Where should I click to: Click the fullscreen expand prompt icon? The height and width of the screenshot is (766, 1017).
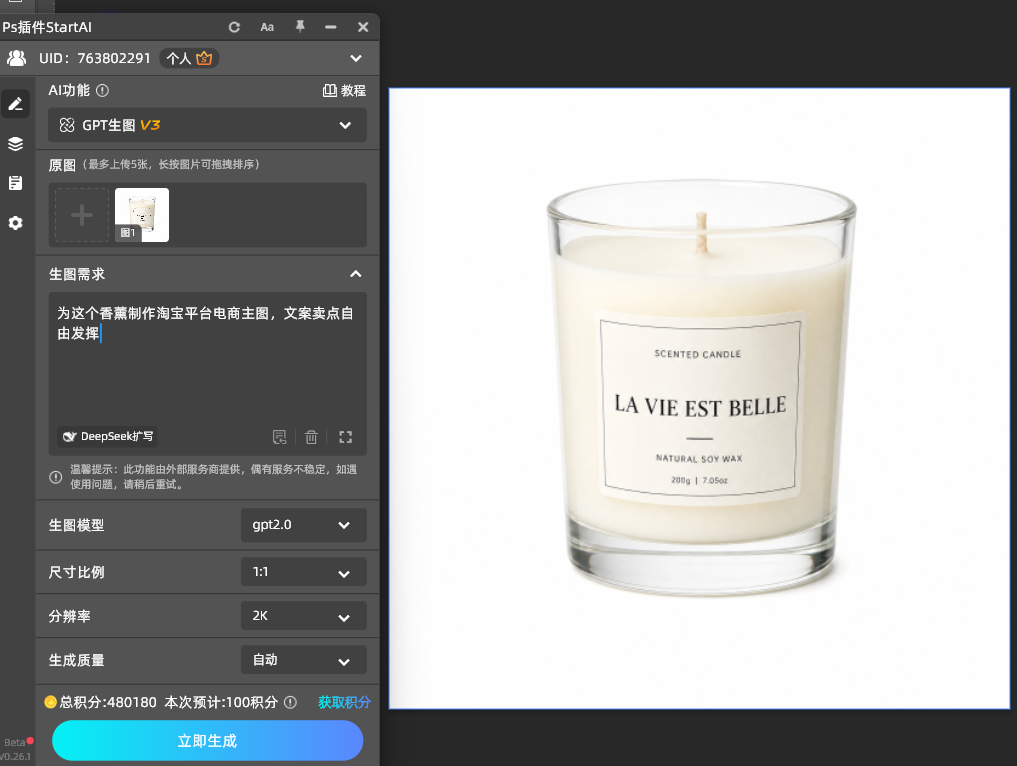point(346,437)
